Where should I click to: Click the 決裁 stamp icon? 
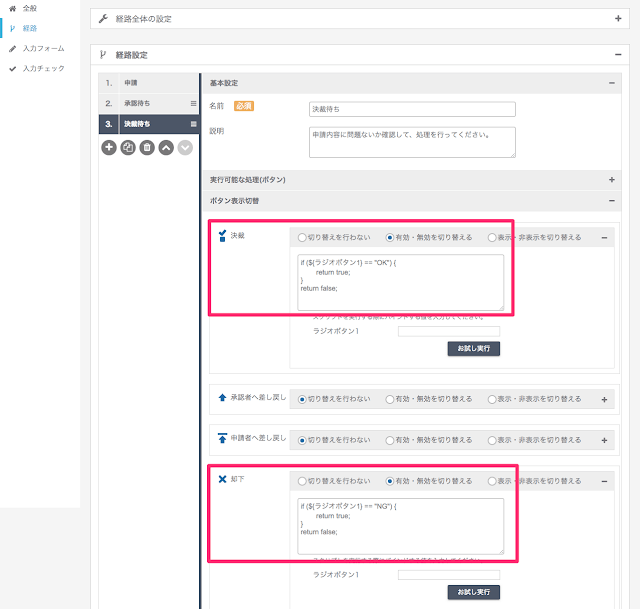222,236
